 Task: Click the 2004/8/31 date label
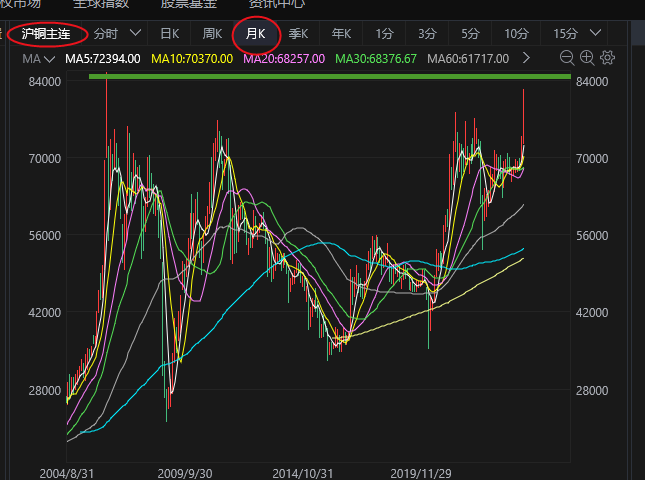coord(67,474)
